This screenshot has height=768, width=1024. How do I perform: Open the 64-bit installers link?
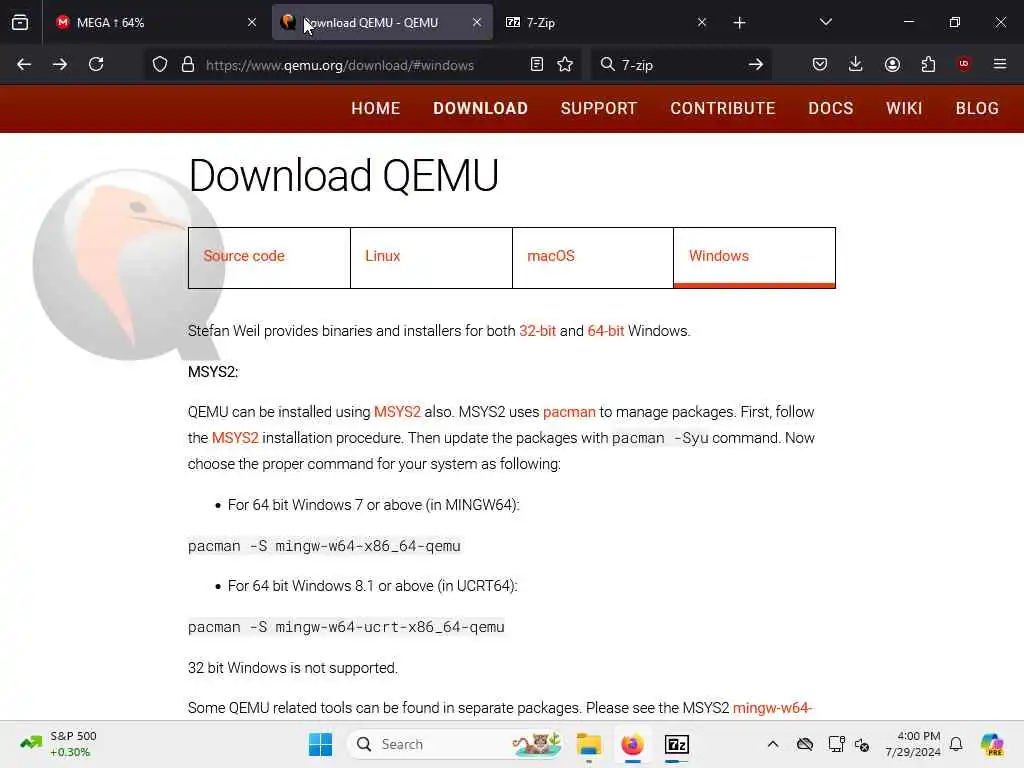[x=605, y=331]
